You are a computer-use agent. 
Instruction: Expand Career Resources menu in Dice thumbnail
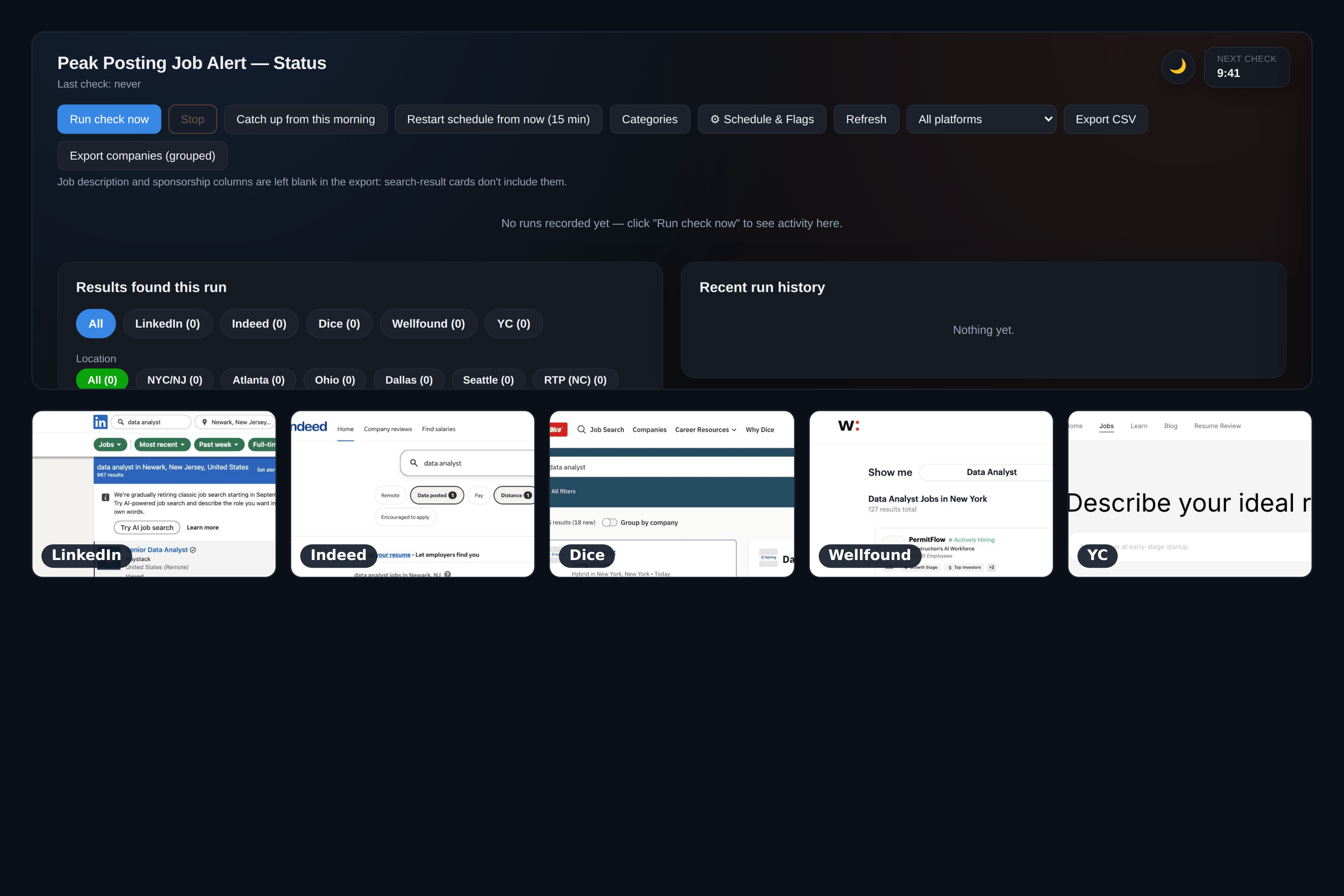[x=706, y=430]
